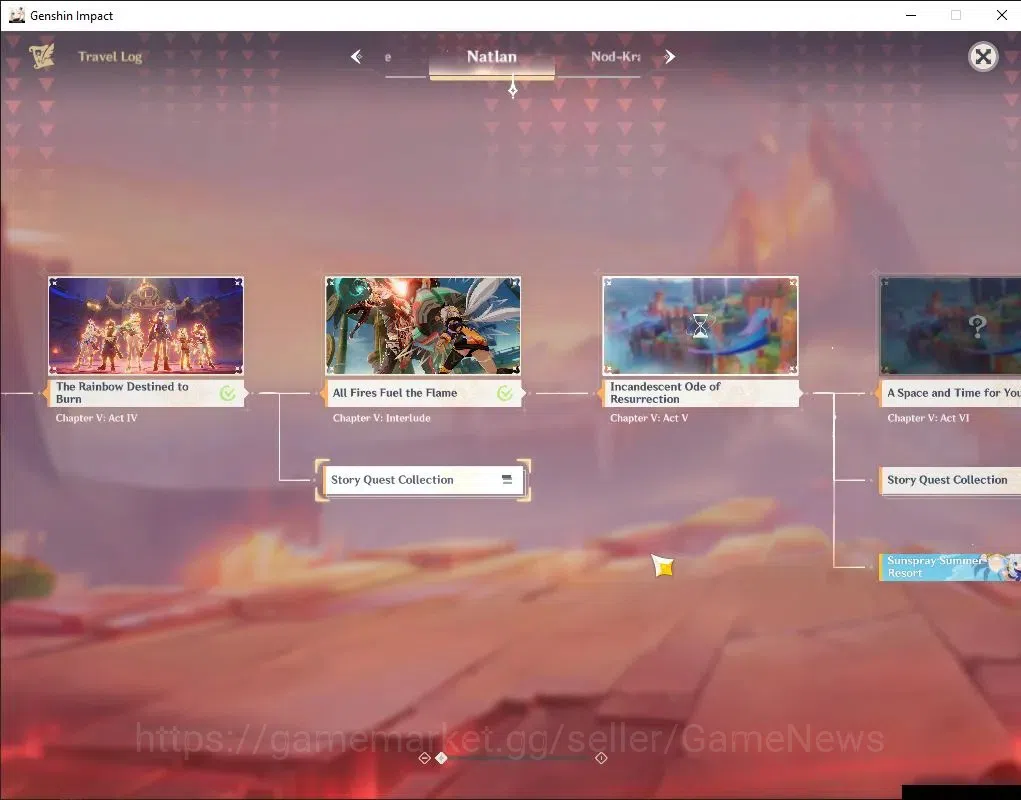
Task: Switch to the Nod-Krai region tab
Action: (x=615, y=57)
